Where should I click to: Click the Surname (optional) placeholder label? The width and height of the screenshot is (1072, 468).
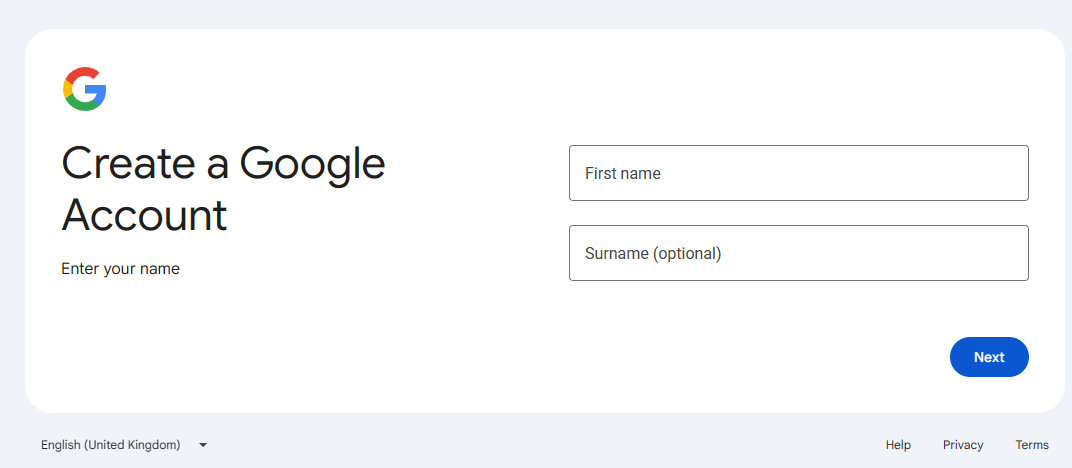pyautogui.click(x=653, y=253)
